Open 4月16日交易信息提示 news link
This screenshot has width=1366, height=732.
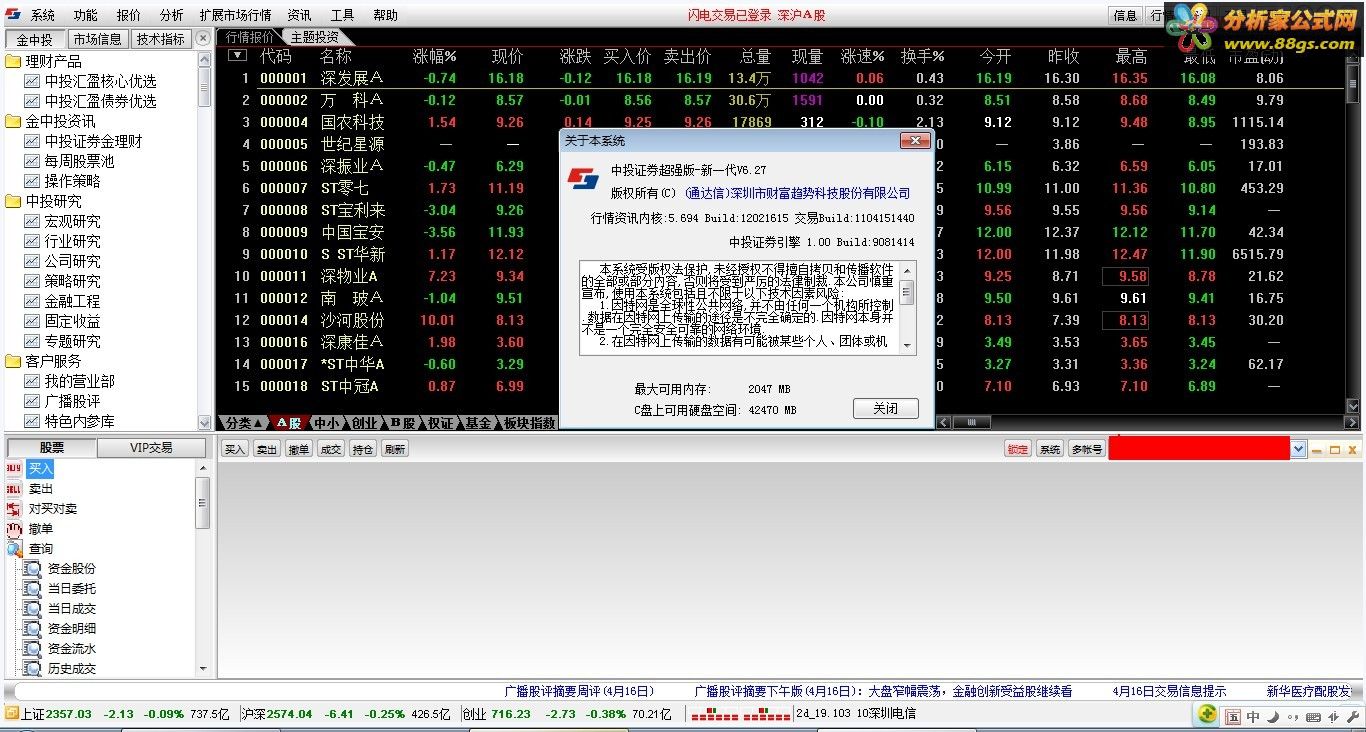pos(1169,691)
